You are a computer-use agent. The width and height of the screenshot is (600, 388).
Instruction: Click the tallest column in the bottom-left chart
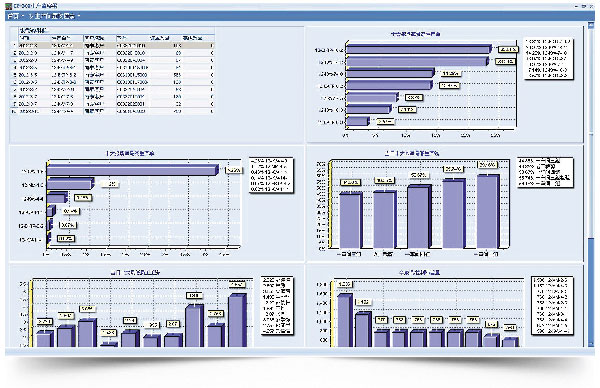pyautogui.click(x=237, y=321)
